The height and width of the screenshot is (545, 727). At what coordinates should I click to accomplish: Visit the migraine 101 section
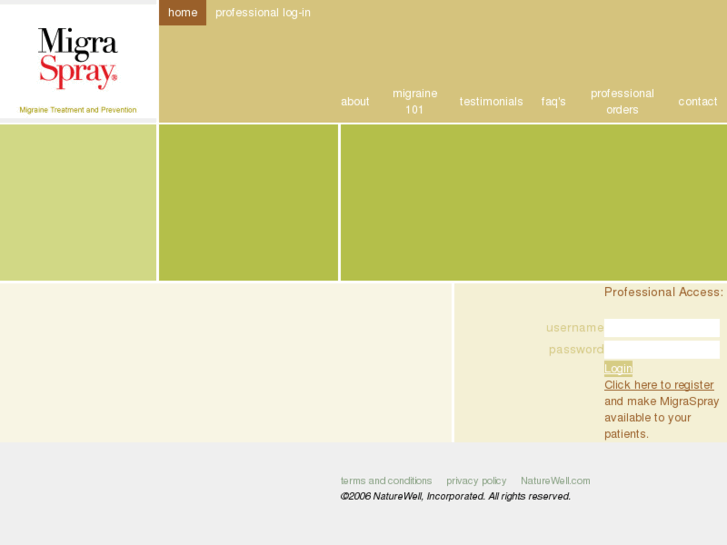(415, 102)
